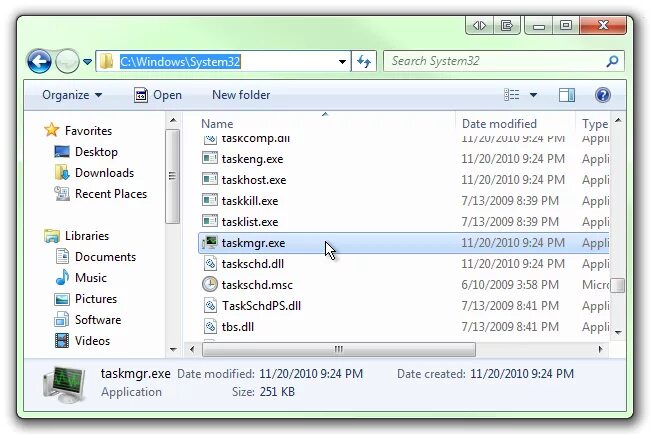Click the folder icon in address bar
This screenshot has height=434, width=650.
[x=107, y=61]
